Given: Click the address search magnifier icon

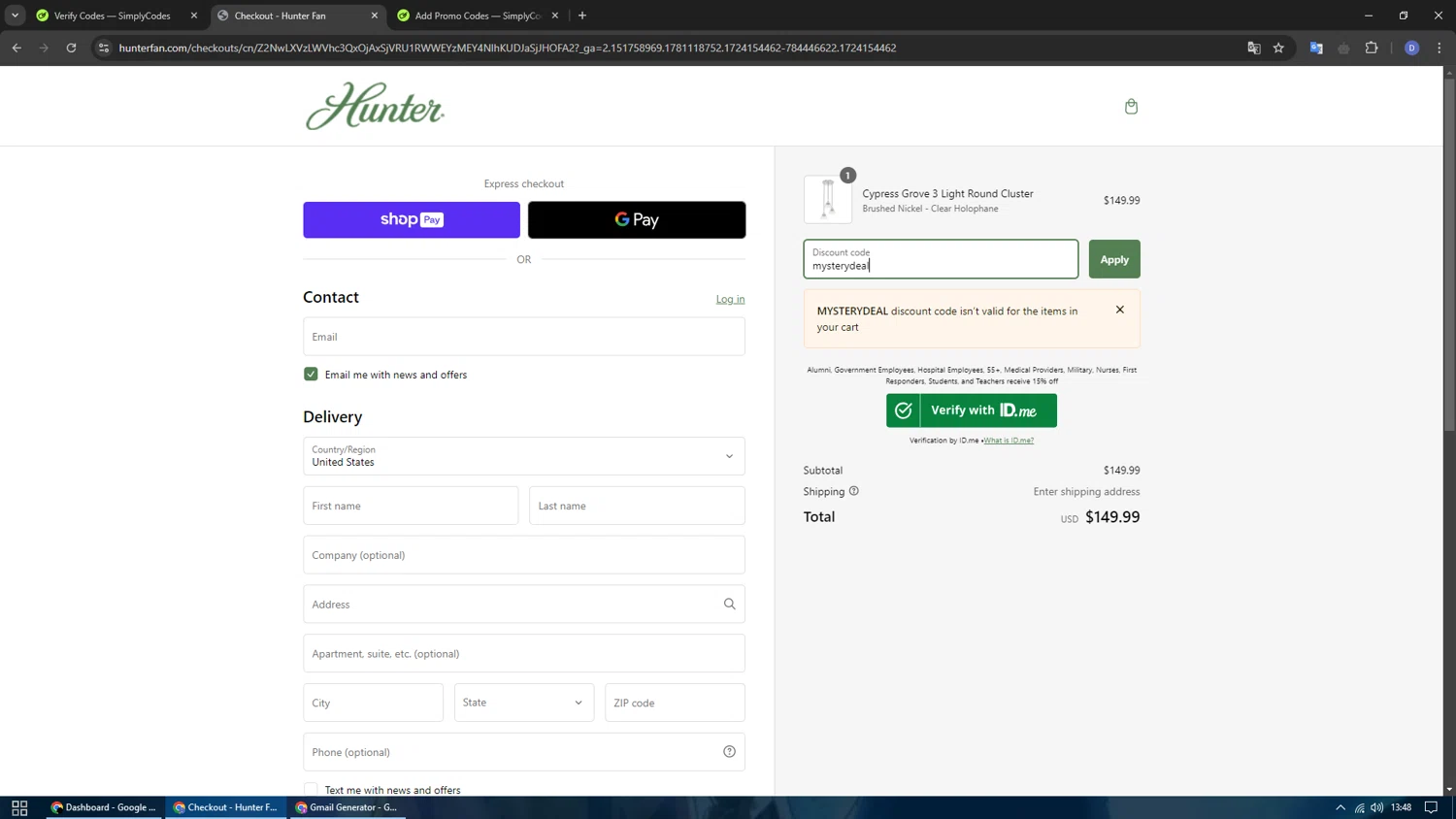Looking at the screenshot, I should point(729,604).
